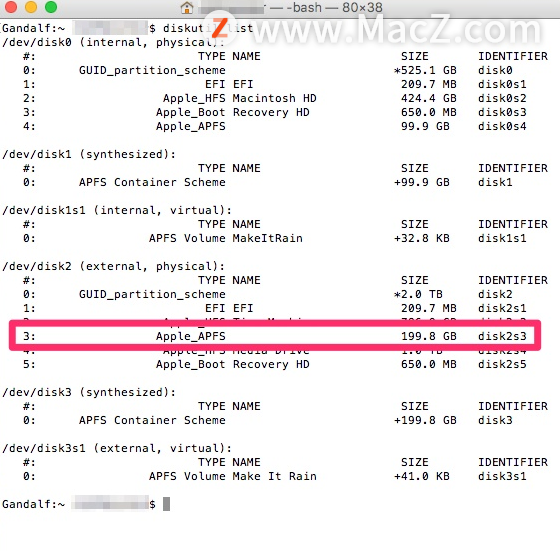The image size is (560, 551).
Task: Click the "disk2s1" identifier
Action: coord(502,308)
